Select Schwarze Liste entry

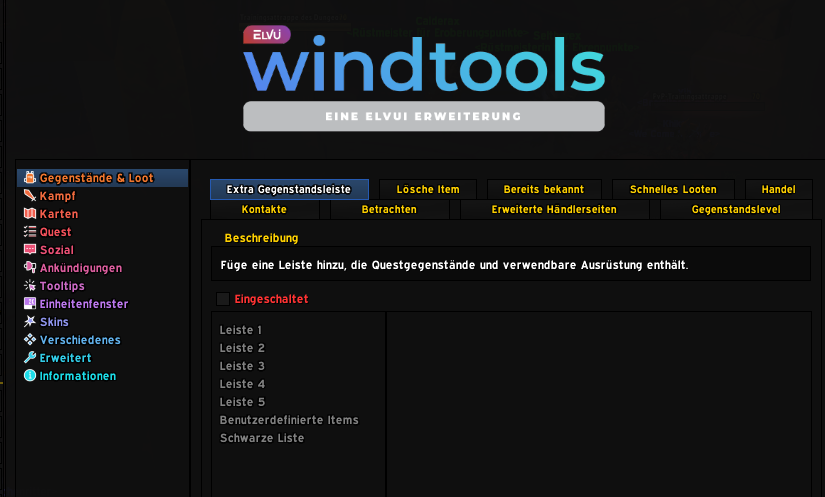pyautogui.click(x=262, y=438)
